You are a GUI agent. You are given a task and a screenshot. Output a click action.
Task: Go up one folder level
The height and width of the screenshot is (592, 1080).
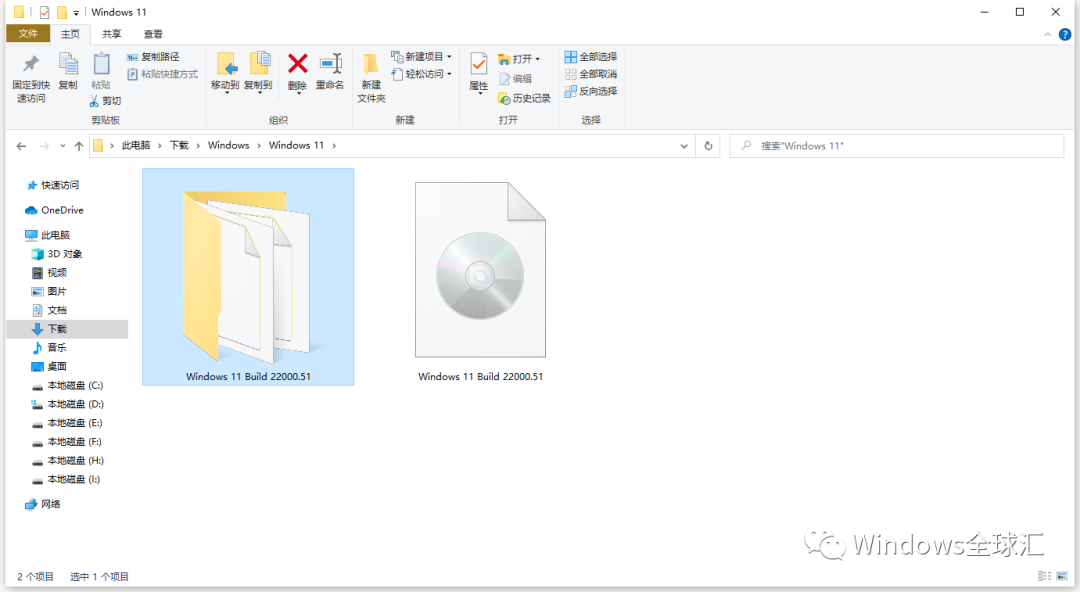tap(79, 146)
